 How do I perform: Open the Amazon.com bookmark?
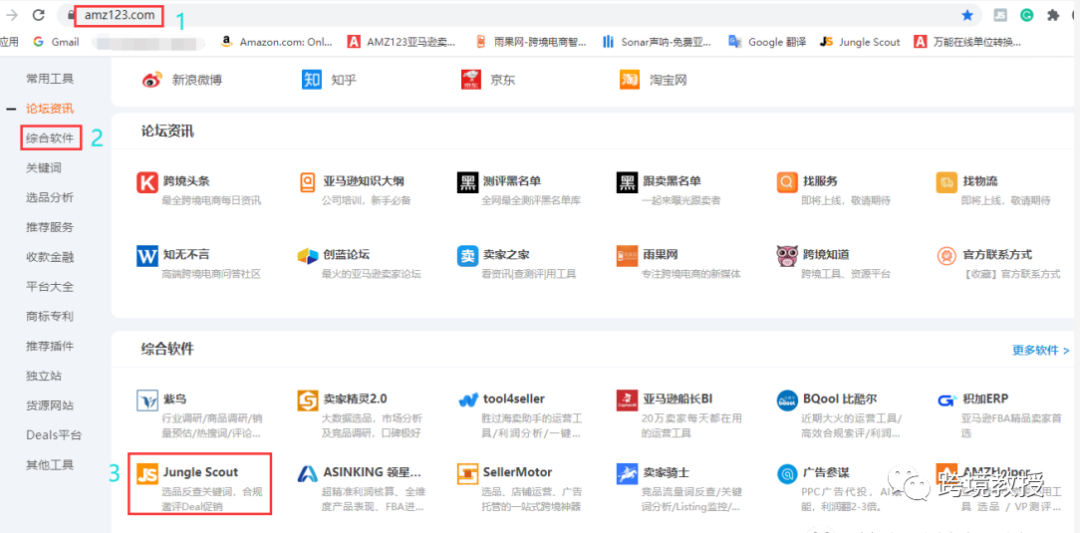click(276, 42)
